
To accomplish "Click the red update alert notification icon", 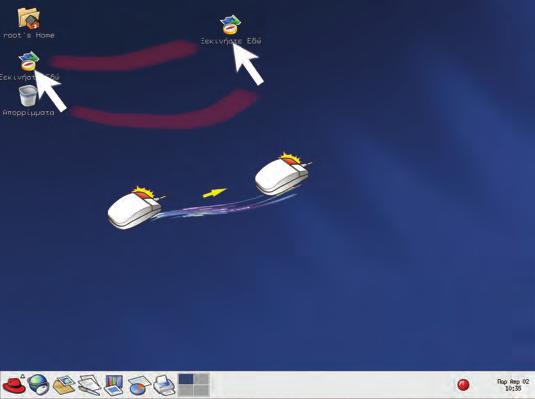I will coord(463,385).
